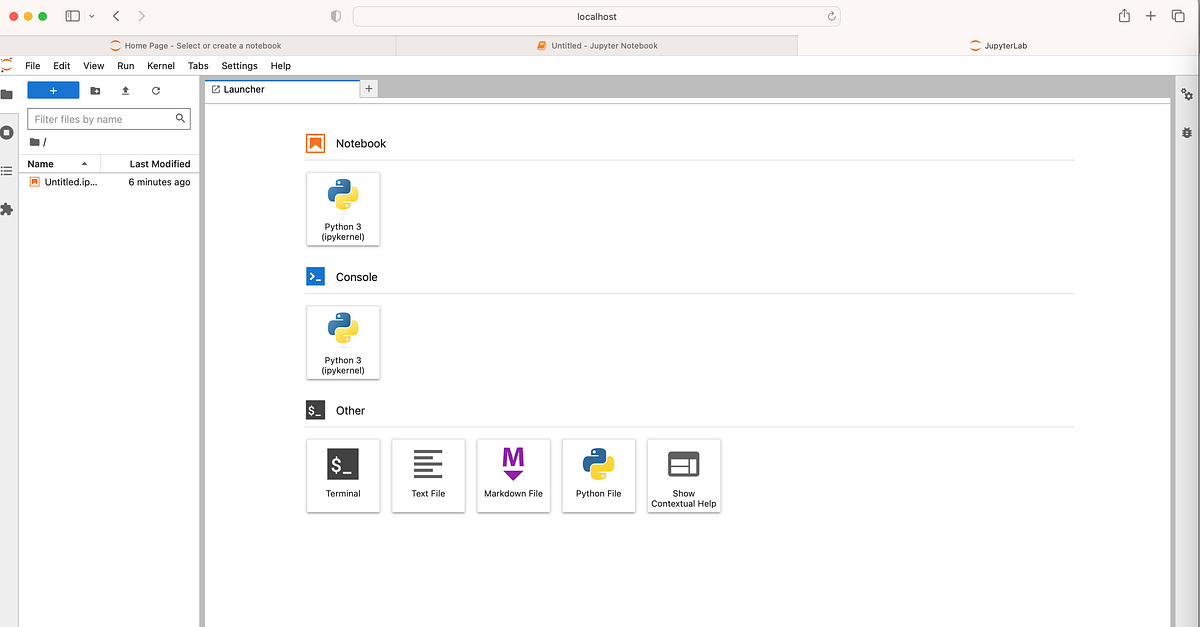Show Contextual Help from the Launcher
Viewport: 1200px width, 627px height.
point(683,475)
